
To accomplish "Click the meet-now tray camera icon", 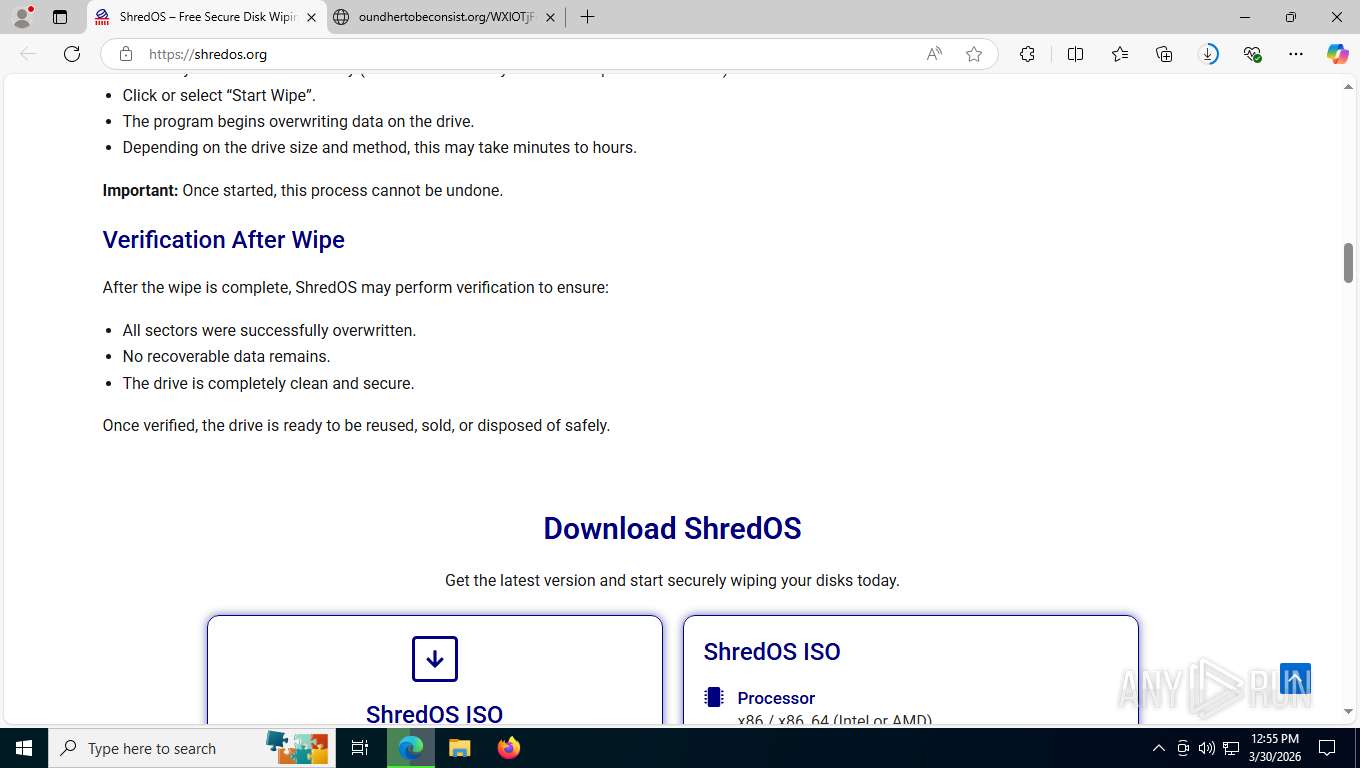I will (1183, 748).
